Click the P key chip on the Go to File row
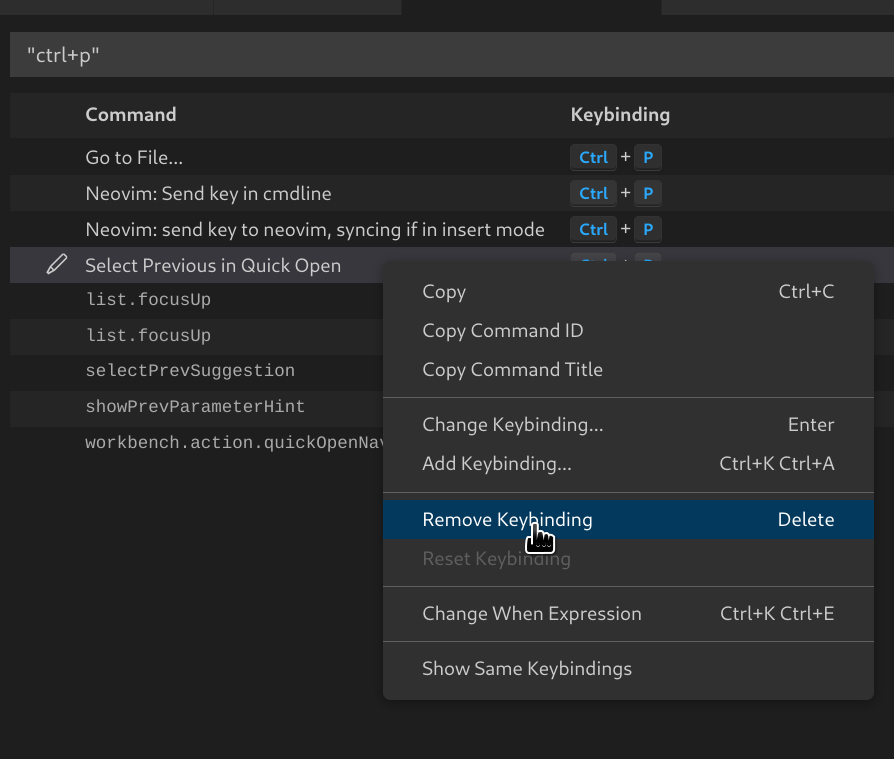 click(x=648, y=157)
